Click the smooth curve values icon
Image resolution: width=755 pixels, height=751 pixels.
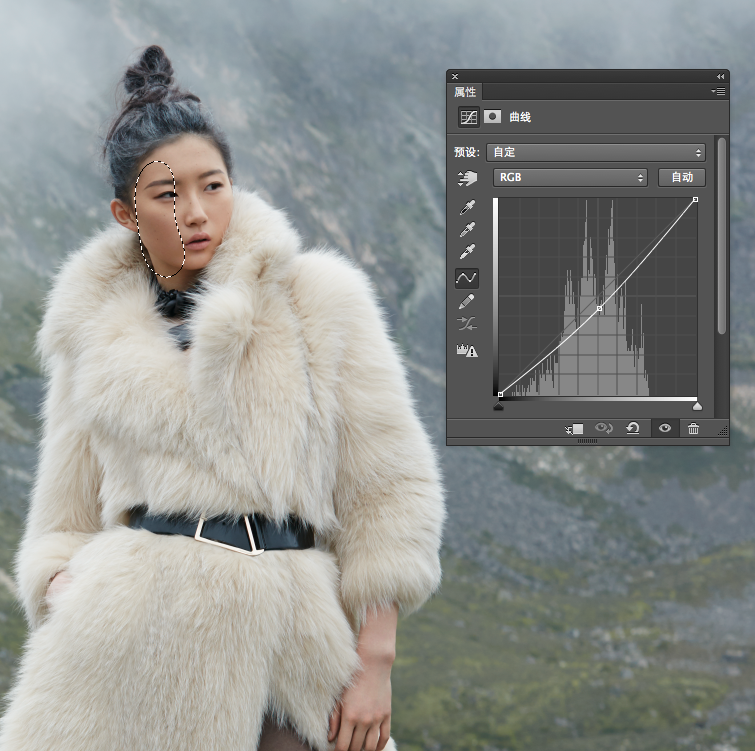tap(467, 324)
